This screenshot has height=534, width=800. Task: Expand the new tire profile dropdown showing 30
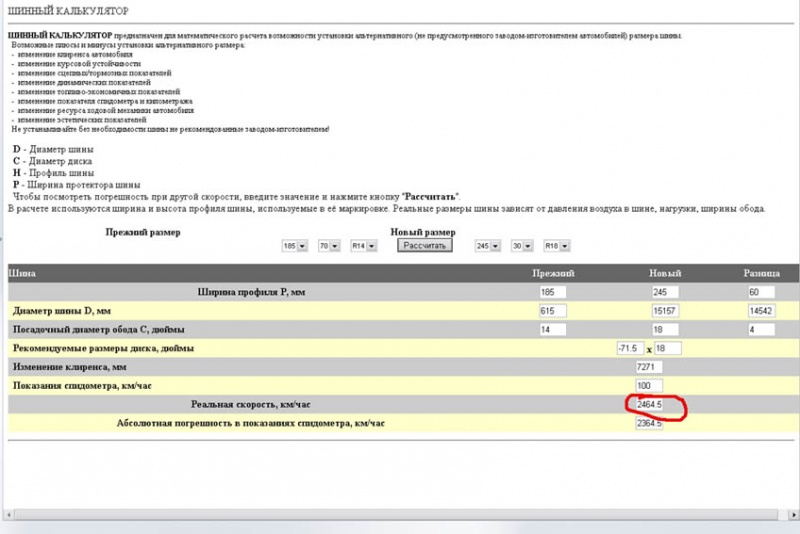coord(521,245)
